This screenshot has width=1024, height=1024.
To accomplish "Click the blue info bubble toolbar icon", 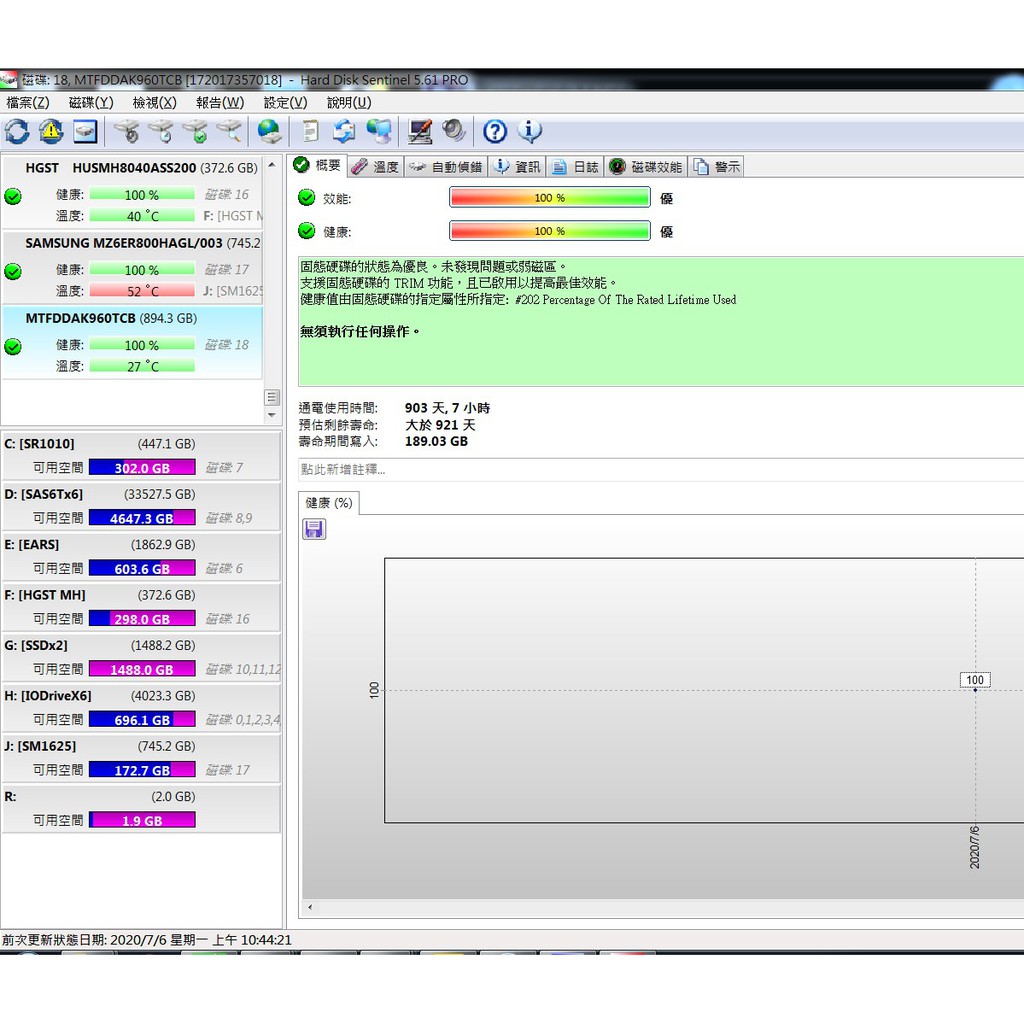I will point(529,131).
